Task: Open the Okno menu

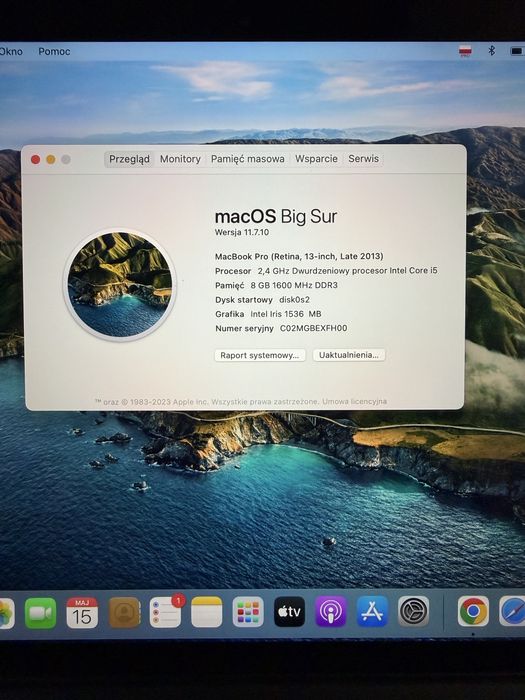Action: pyautogui.click(x=11, y=51)
